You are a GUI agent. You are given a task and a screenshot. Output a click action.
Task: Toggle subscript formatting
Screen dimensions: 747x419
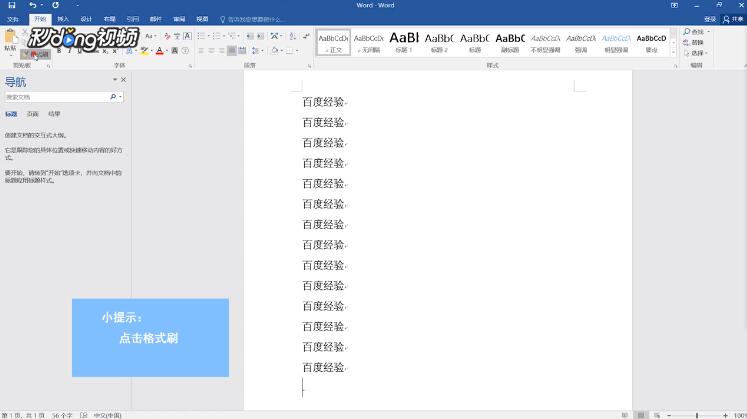coord(105,50)
